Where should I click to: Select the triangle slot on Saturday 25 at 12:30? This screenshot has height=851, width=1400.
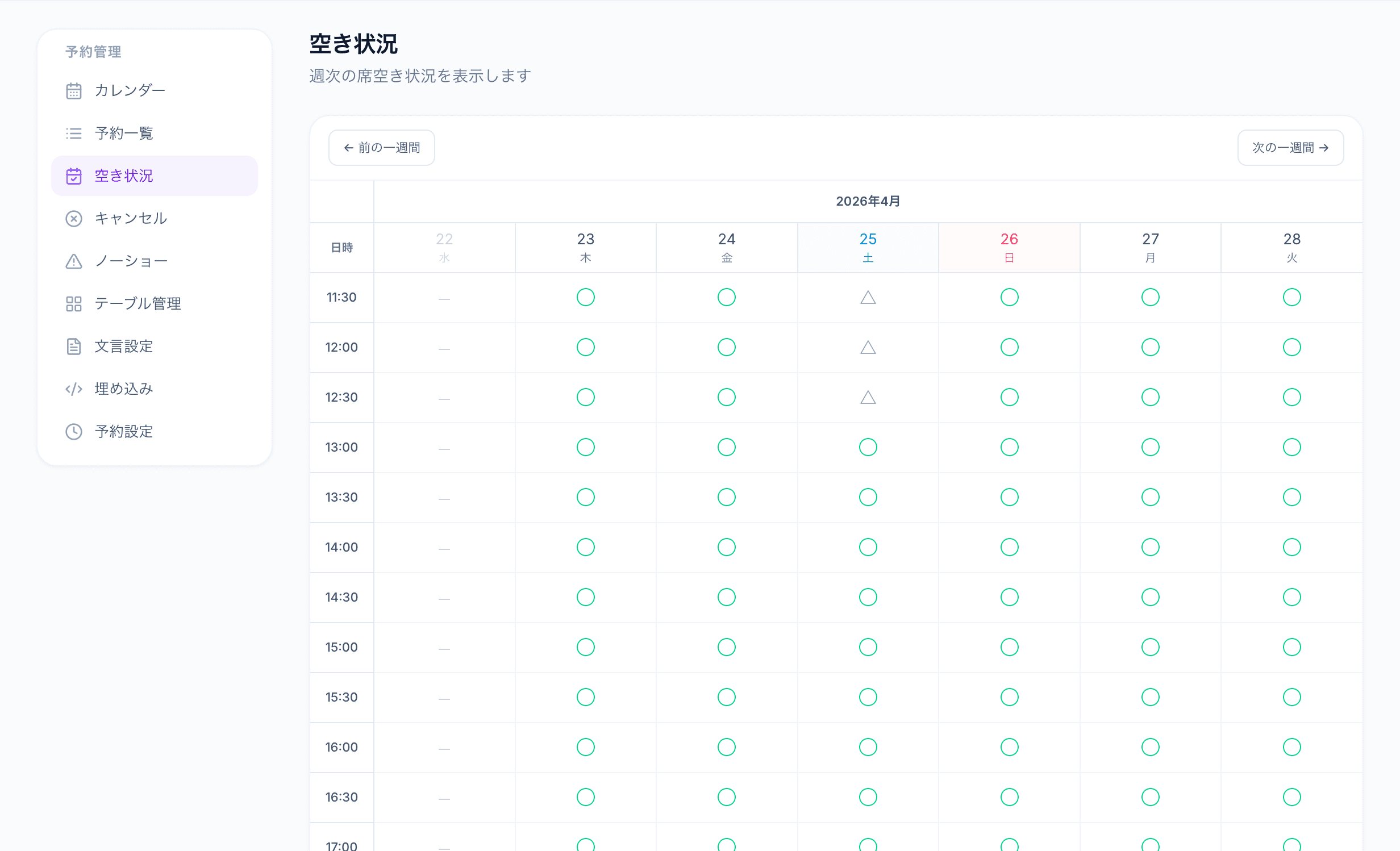(868, 398)
